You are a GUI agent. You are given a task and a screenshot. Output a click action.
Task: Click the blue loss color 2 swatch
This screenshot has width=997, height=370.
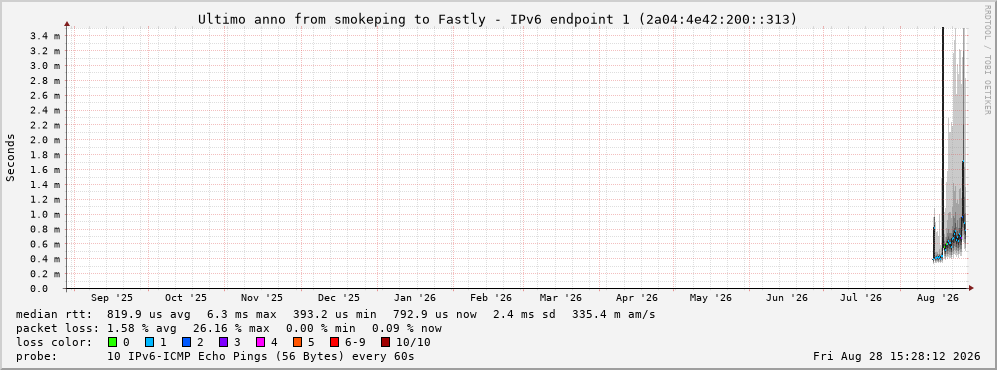point(186,342)
